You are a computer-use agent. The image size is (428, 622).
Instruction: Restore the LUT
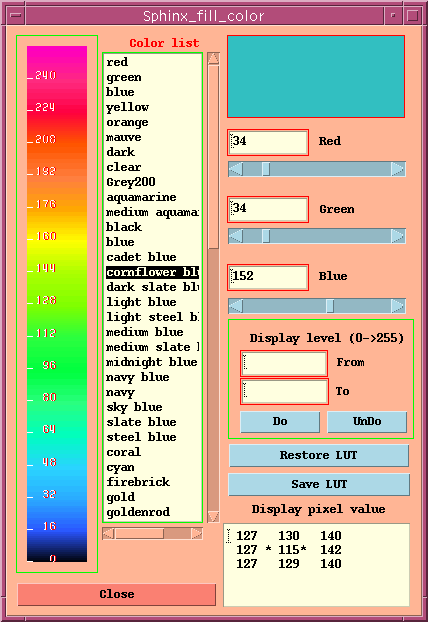tap(319, 455)
